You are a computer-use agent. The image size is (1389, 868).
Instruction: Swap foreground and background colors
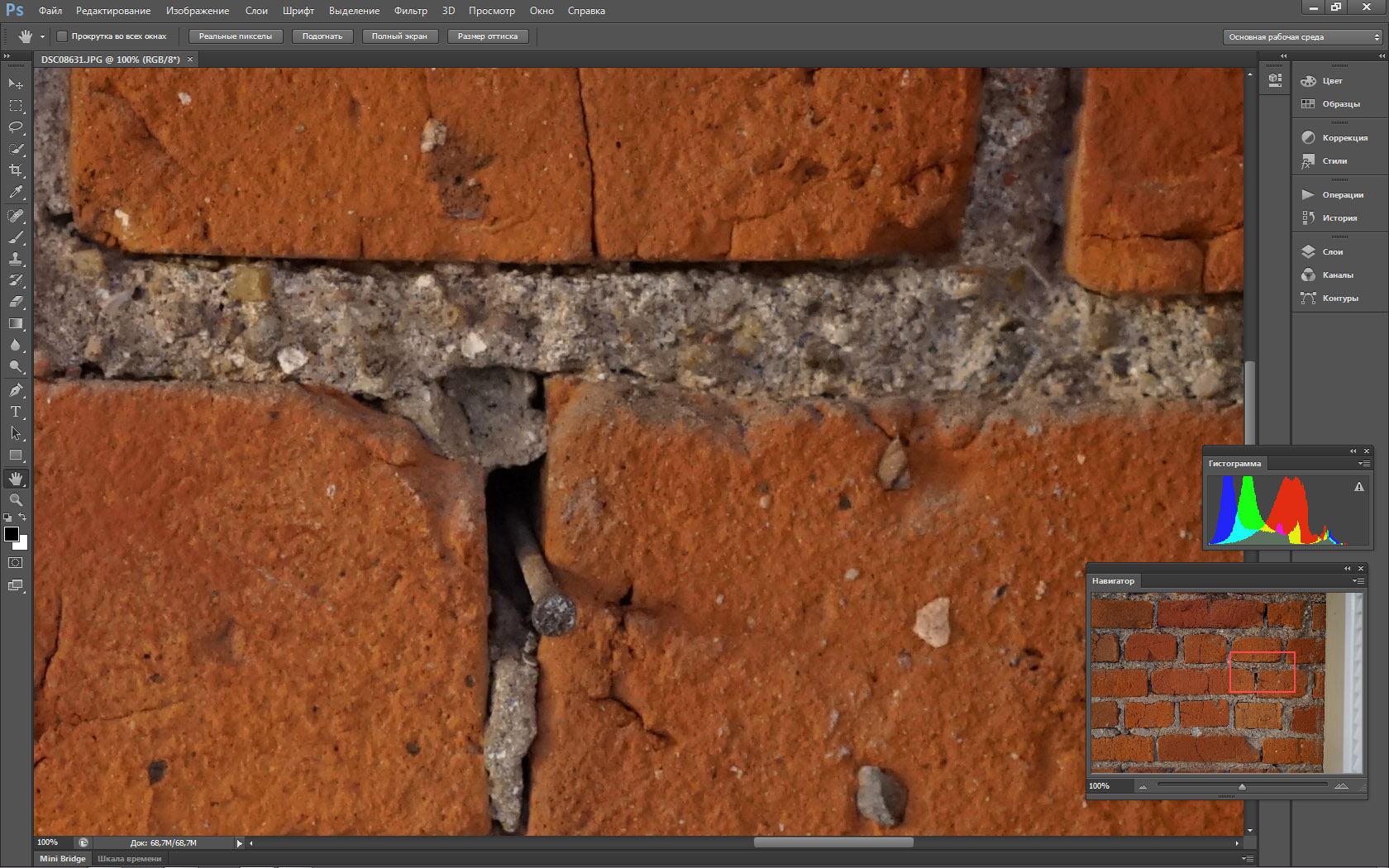click(x=23, y=517)
